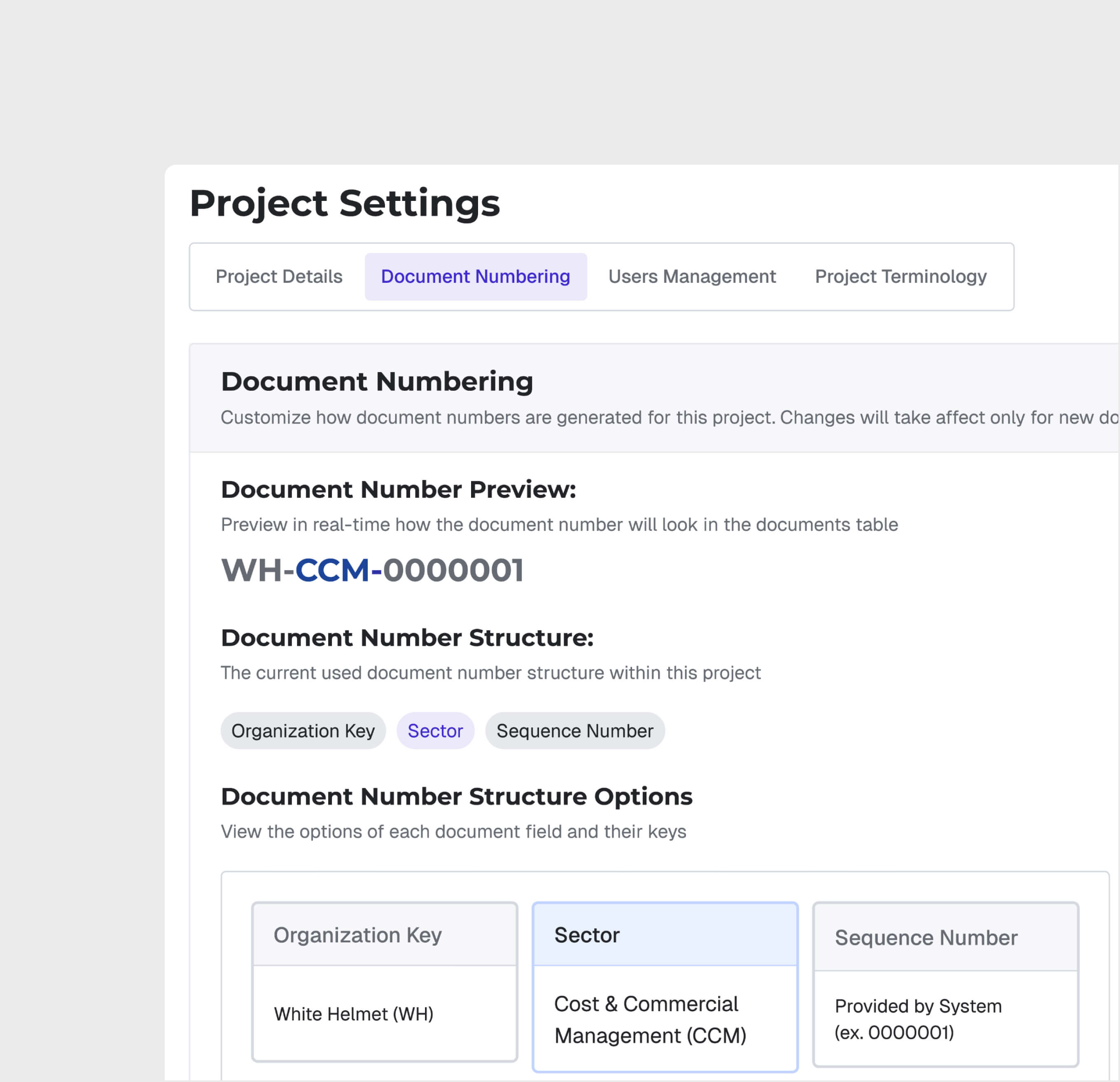
Task: Click the Sequence Number options card
Action: [x=945, y=982]
